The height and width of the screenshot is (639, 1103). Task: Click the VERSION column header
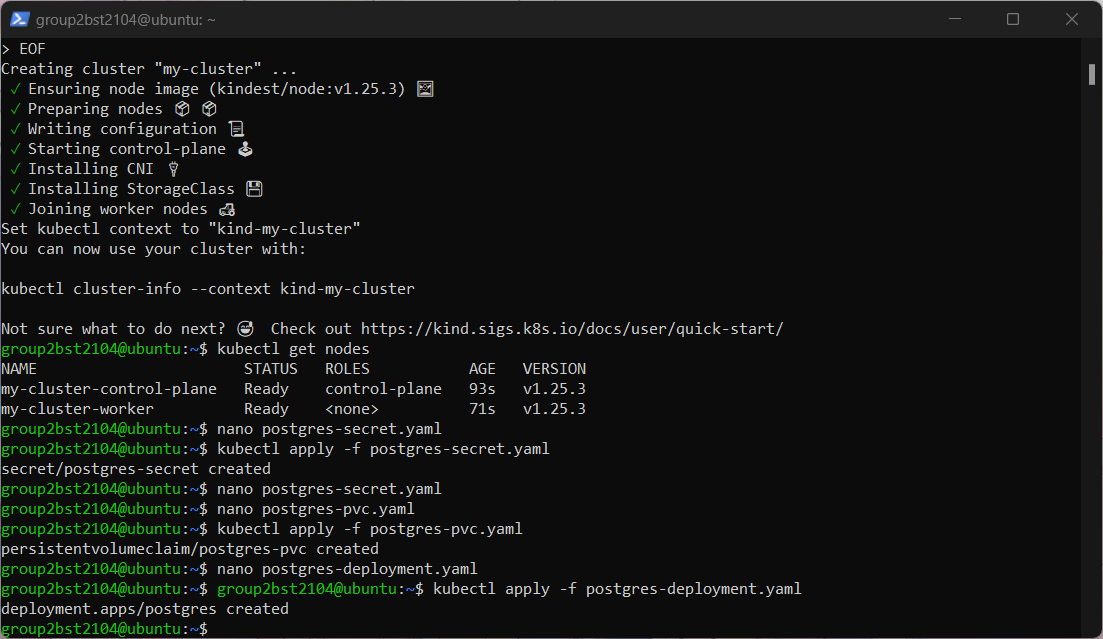click(554, 369)
